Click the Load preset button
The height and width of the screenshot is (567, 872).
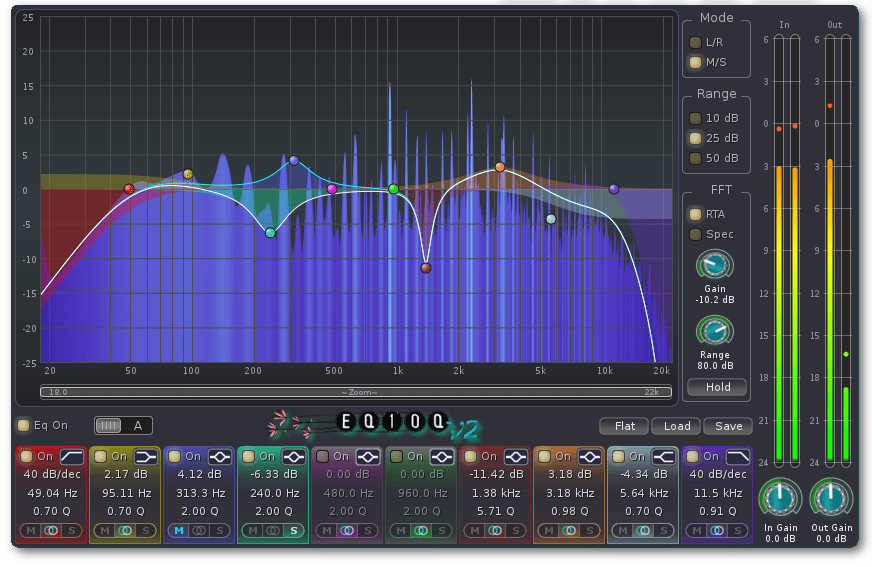click(676, 426)
